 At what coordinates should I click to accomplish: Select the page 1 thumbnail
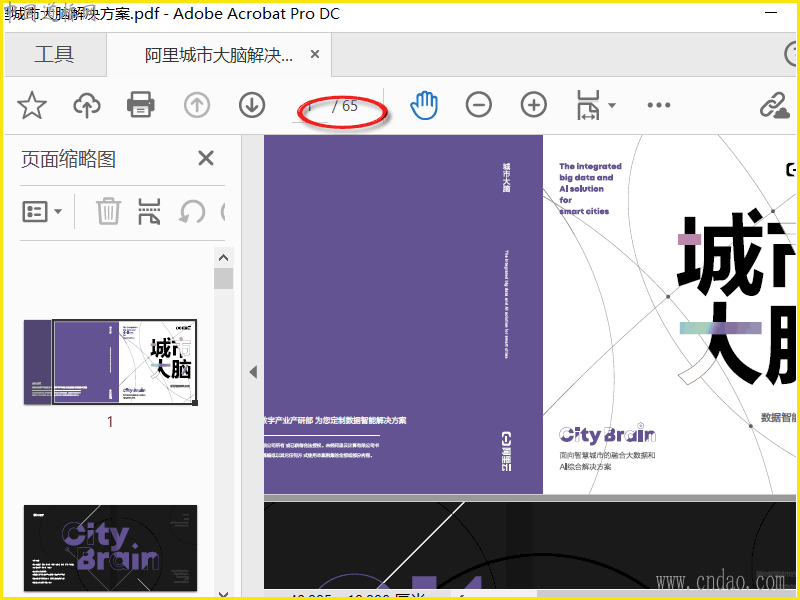click(110, 362)
